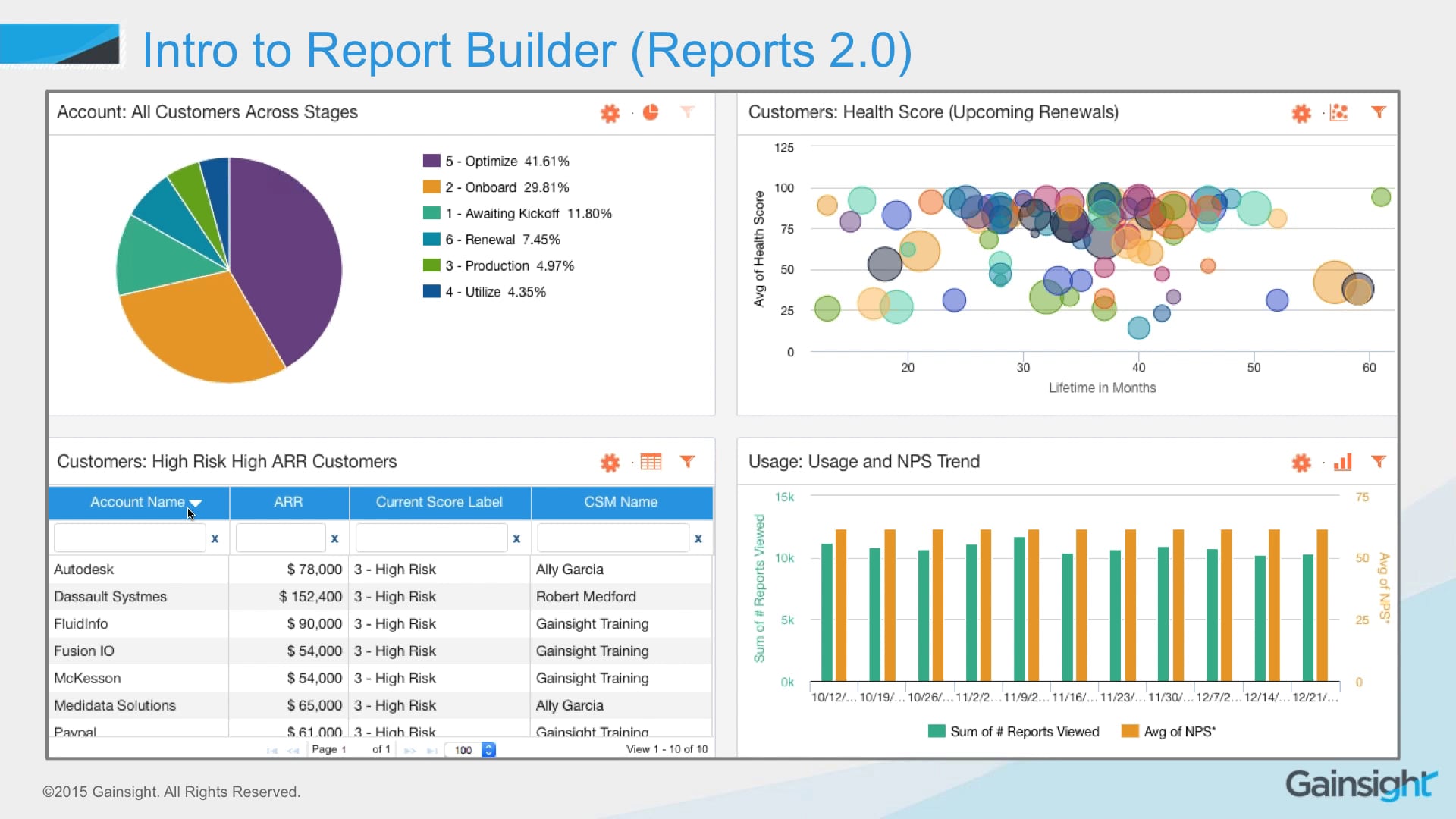This screenshot has height=819, width=1456.
Task: Open settings gear for Usage and NPS Trend
Action: [x=1301, y=463]
